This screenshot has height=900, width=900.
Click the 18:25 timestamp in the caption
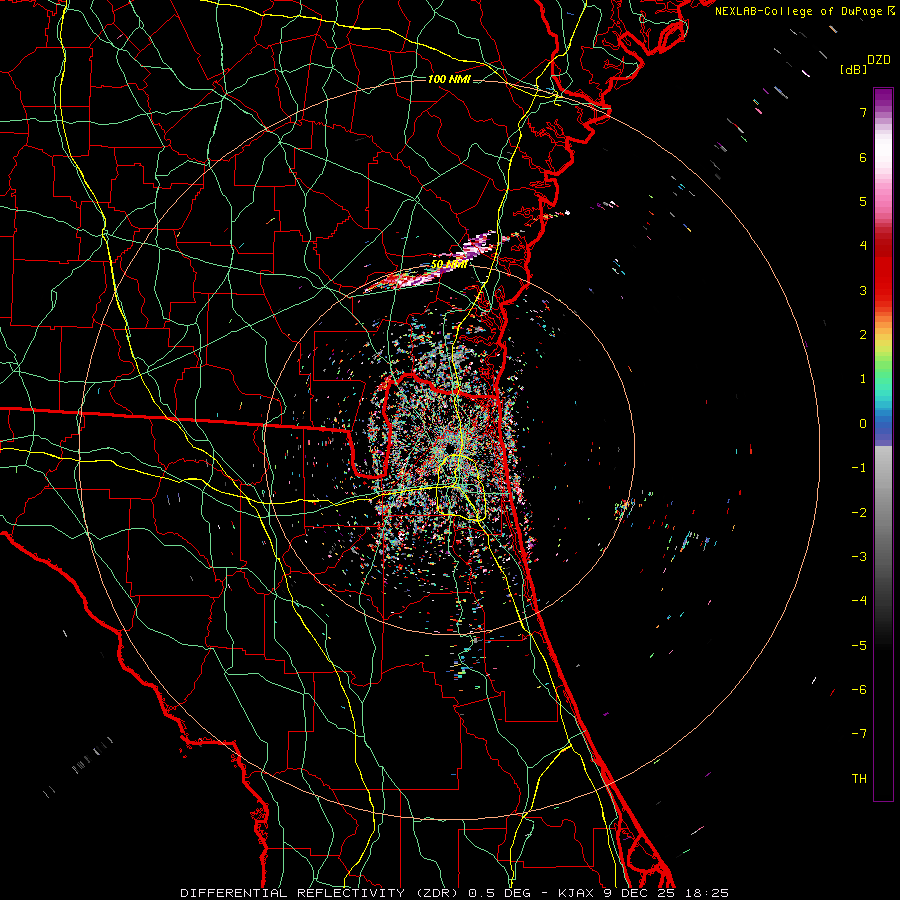tap(708, 893)
